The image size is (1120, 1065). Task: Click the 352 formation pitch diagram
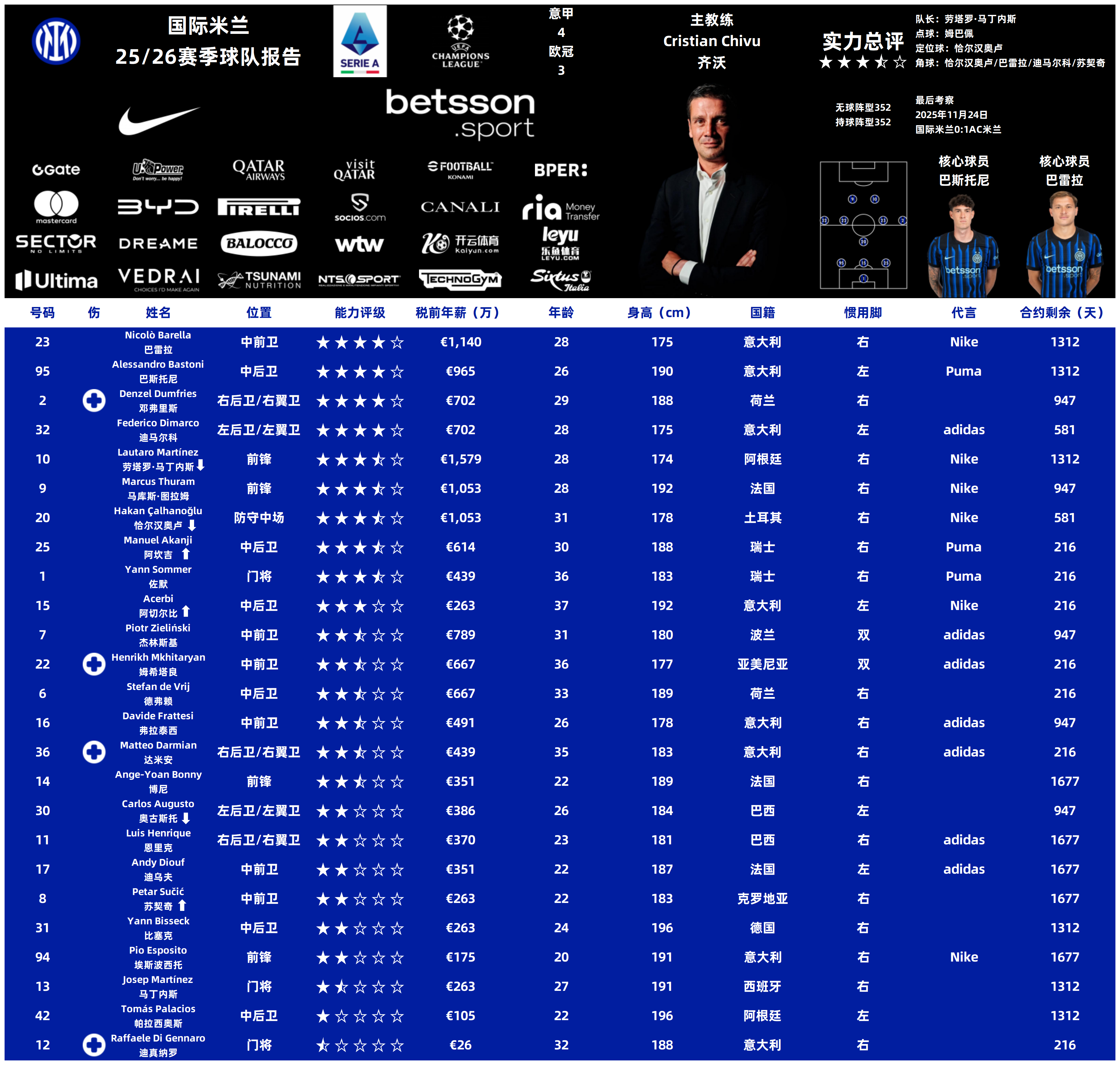(x=863, y=226)
